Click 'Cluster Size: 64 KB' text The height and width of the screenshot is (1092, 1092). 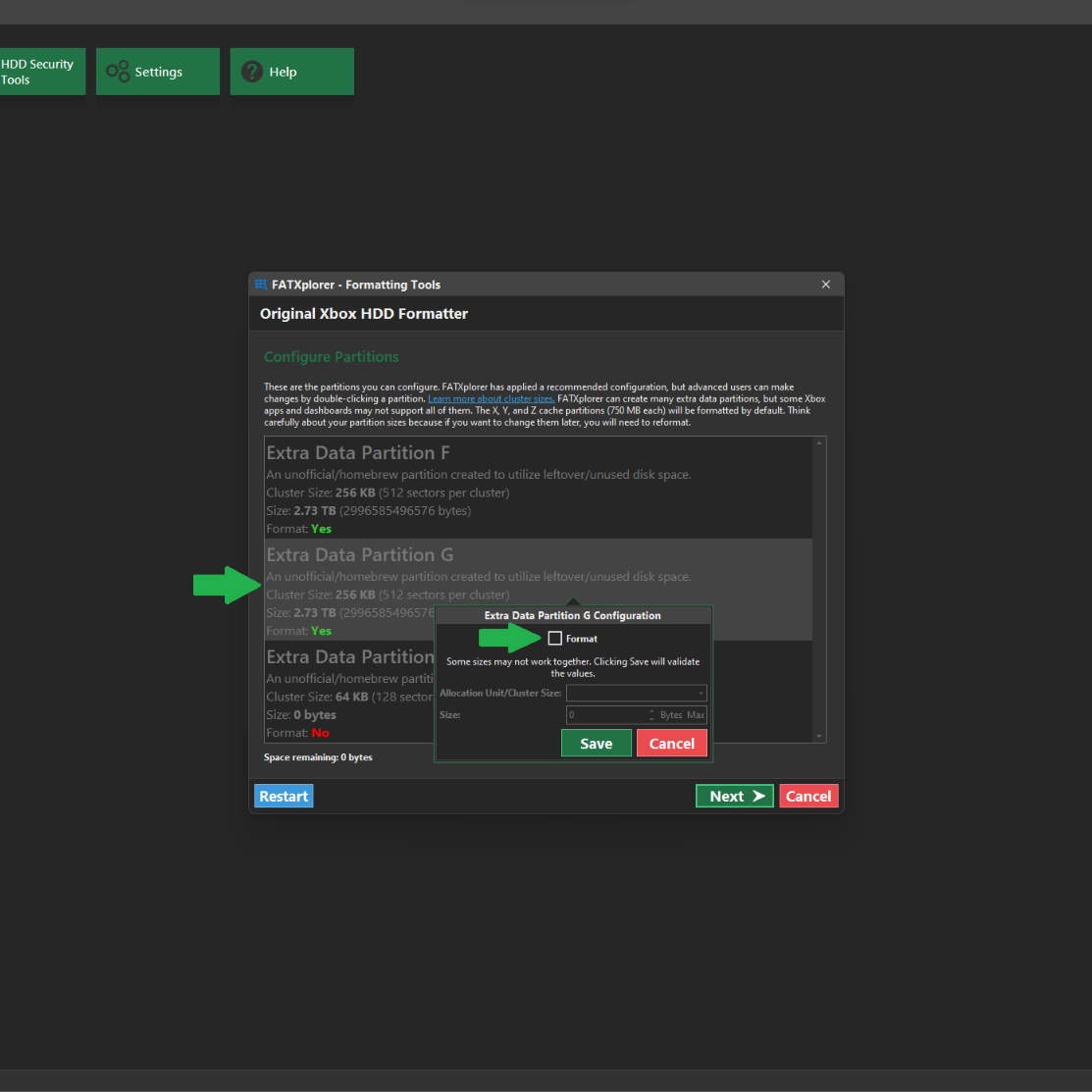pos(317,697)
